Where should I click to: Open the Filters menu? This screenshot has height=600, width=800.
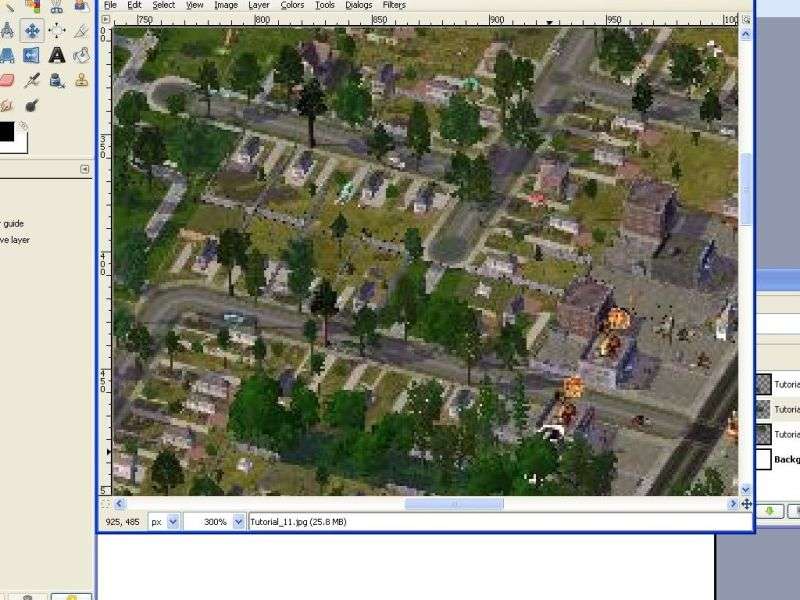click(394, 5)
